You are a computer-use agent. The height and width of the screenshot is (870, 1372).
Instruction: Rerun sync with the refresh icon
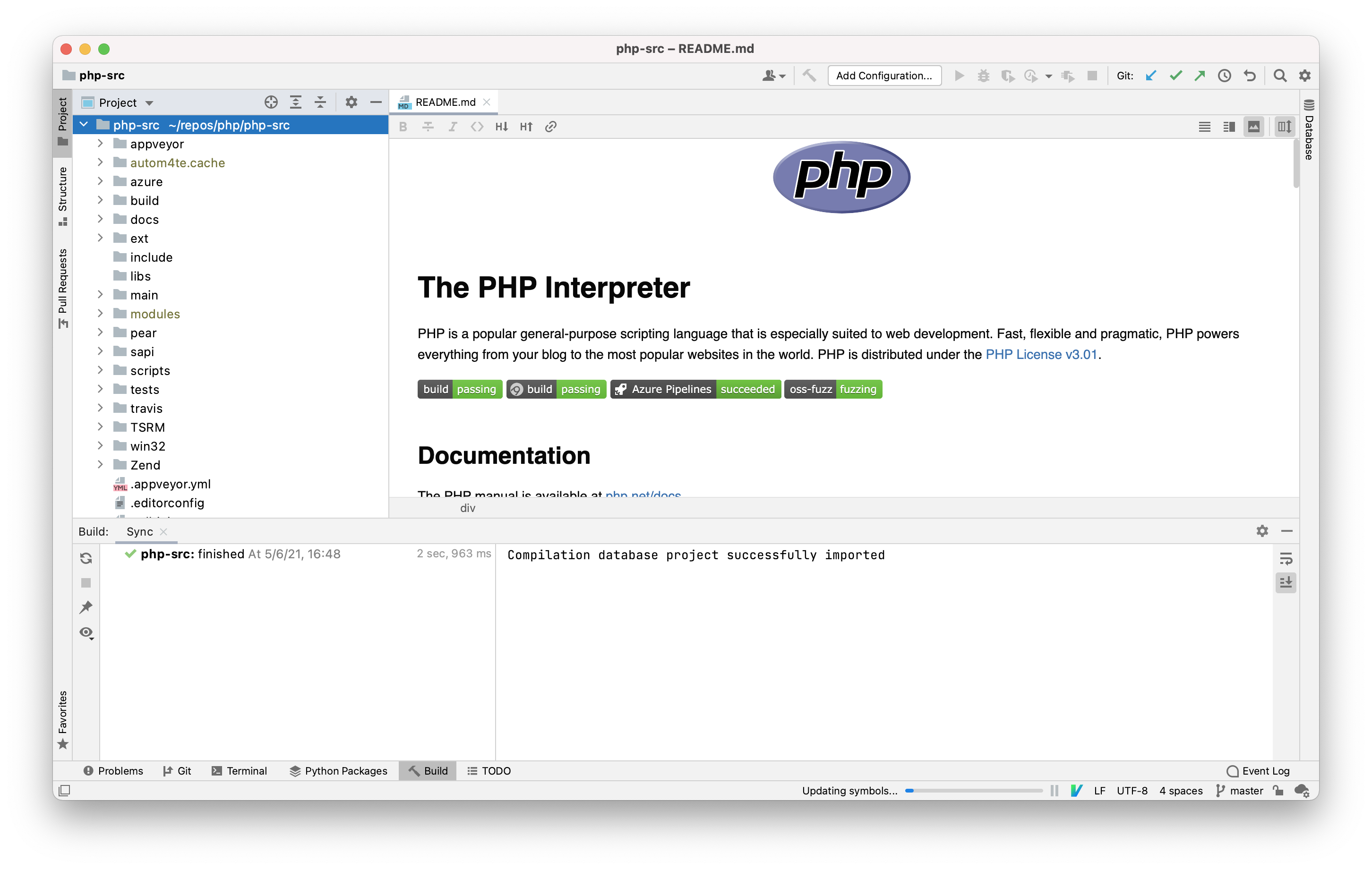[86, 558]
